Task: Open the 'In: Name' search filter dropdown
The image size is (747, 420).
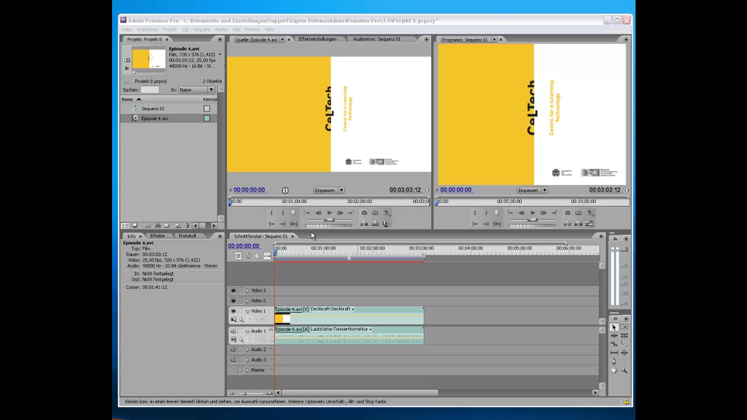Action: pos(198,90)
